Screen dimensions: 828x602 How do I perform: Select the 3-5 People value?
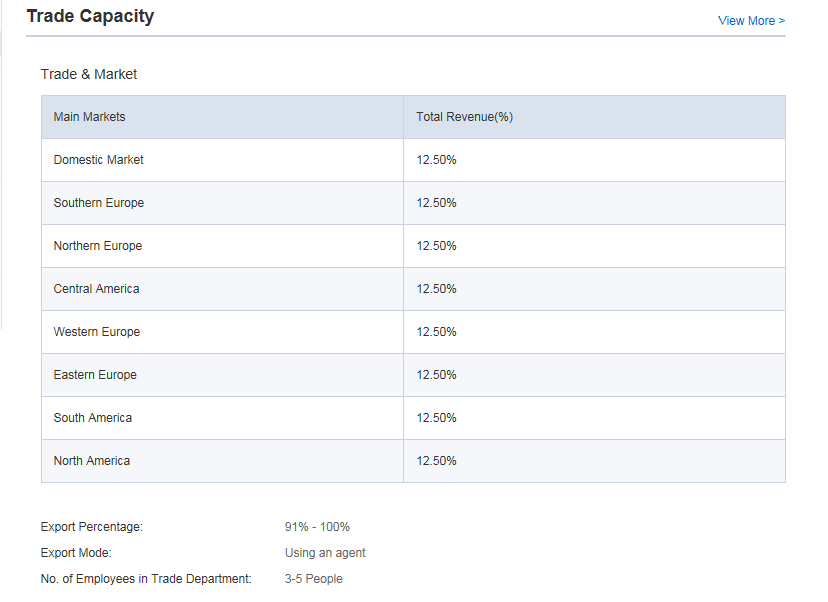click(x=314, y=579)
